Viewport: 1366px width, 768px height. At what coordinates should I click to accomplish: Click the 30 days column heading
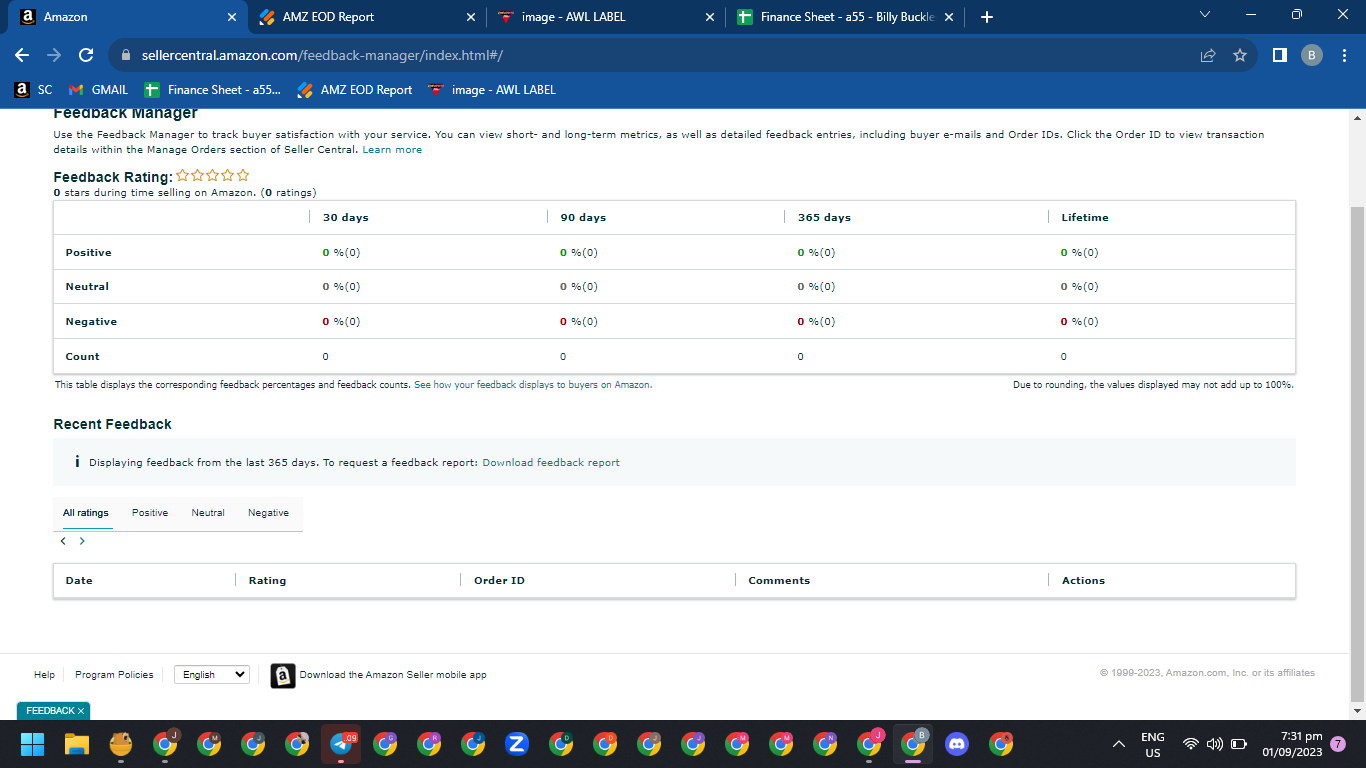click(x=346, y=218)
